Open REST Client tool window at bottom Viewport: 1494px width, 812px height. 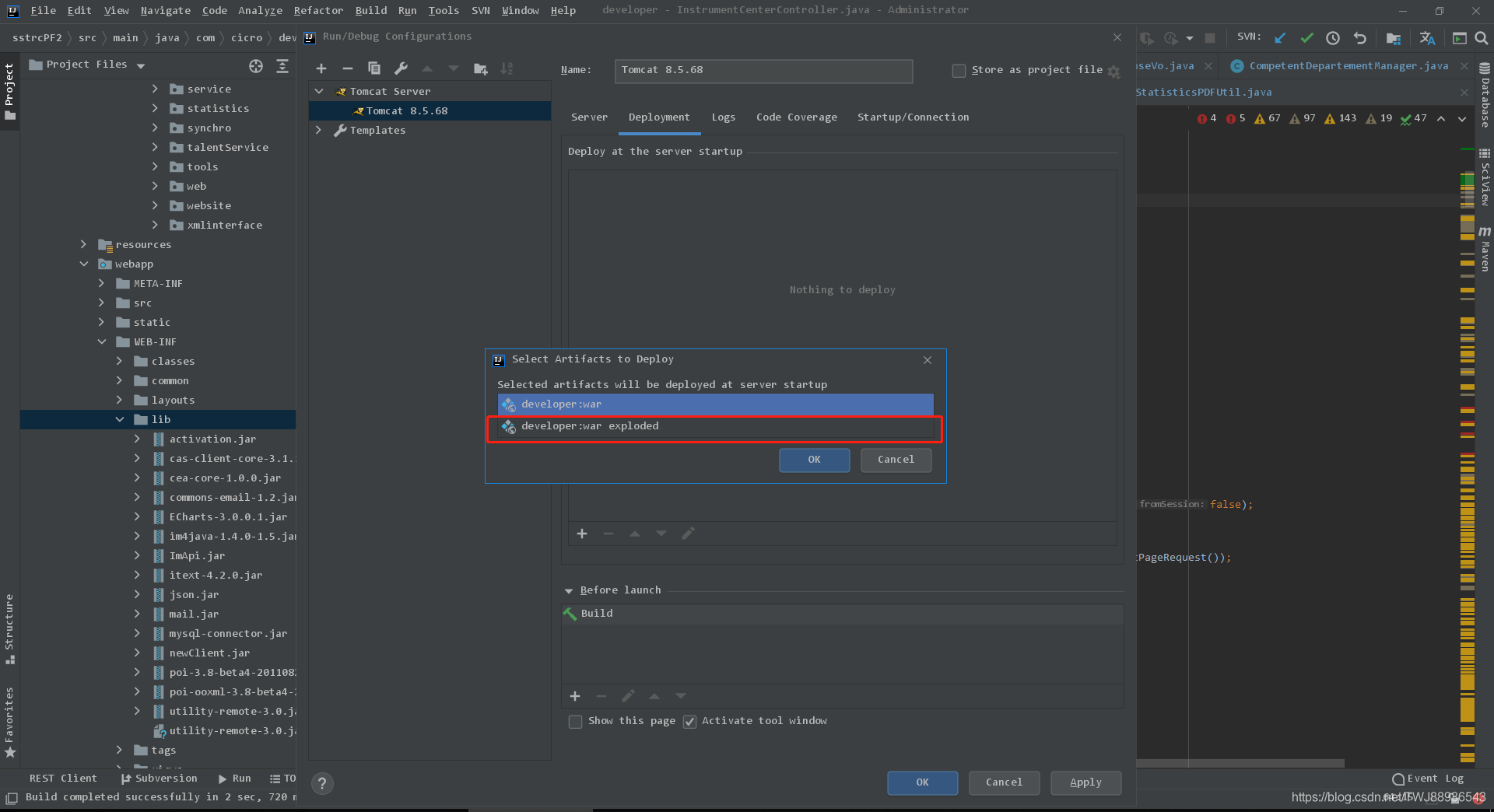(63, 779)
